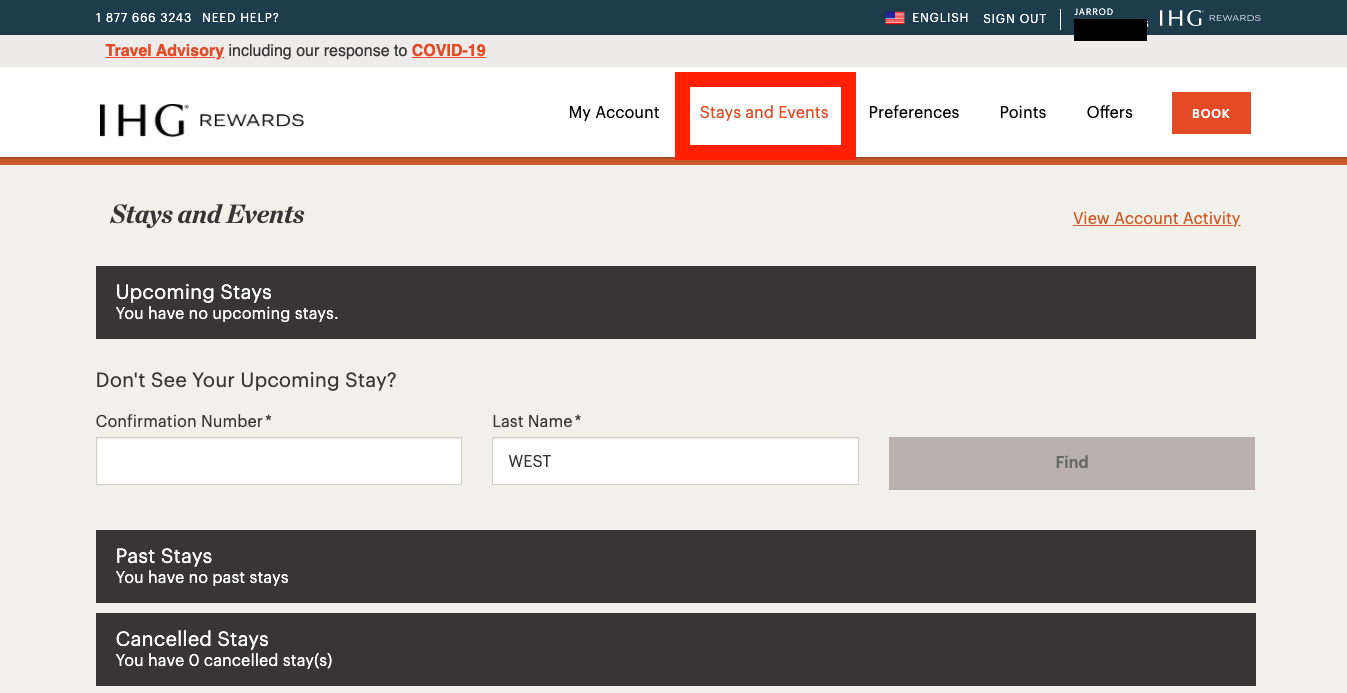Click the US flag language icon
The width and height of the screenshot is (1347, 693).
894,18
